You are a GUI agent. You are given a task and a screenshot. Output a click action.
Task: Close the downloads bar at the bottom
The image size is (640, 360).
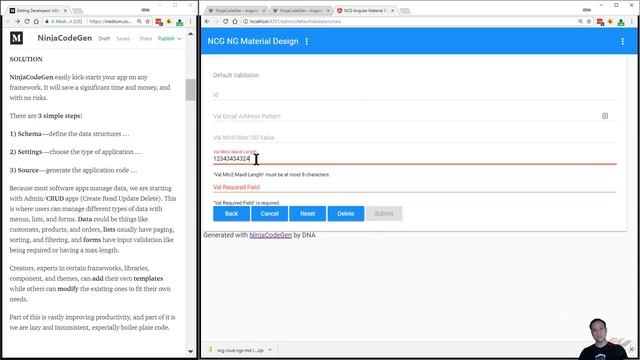pos(632,349)
